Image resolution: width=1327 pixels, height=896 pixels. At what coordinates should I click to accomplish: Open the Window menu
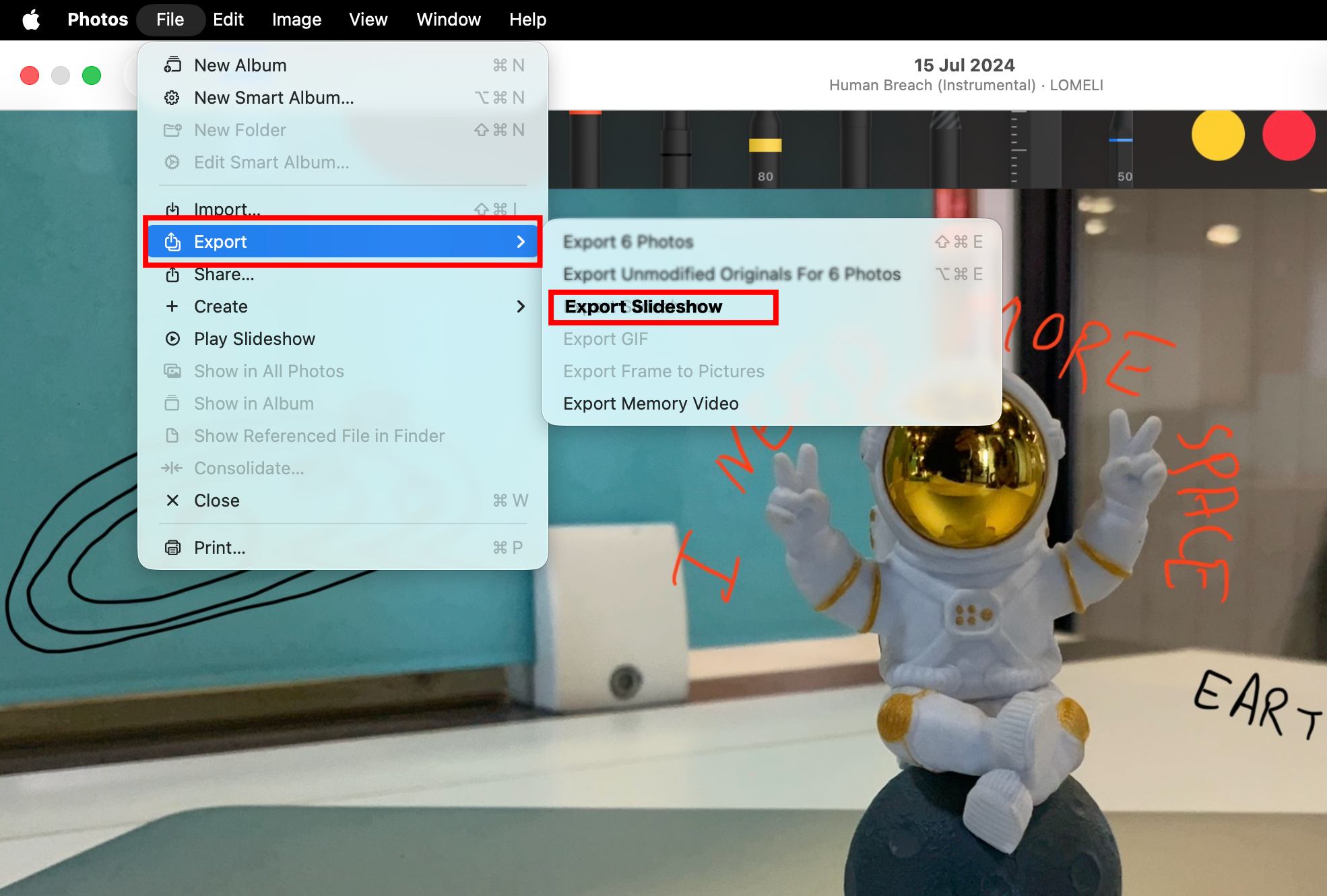[x=449, y=20]
